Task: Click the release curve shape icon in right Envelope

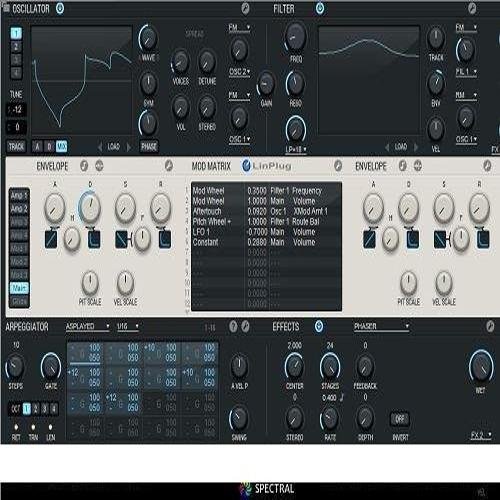Action: pyautogui.click(x=483, y=239)
